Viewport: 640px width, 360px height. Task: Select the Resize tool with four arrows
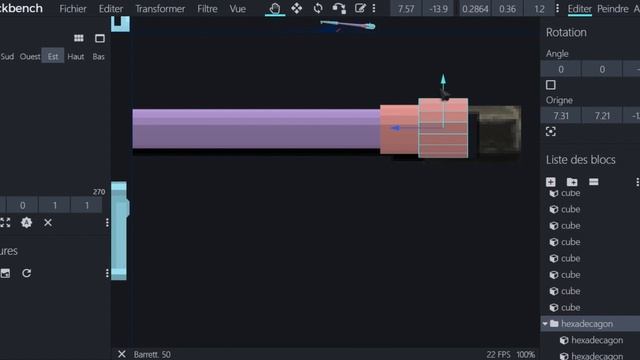click(x=297, y=8)
